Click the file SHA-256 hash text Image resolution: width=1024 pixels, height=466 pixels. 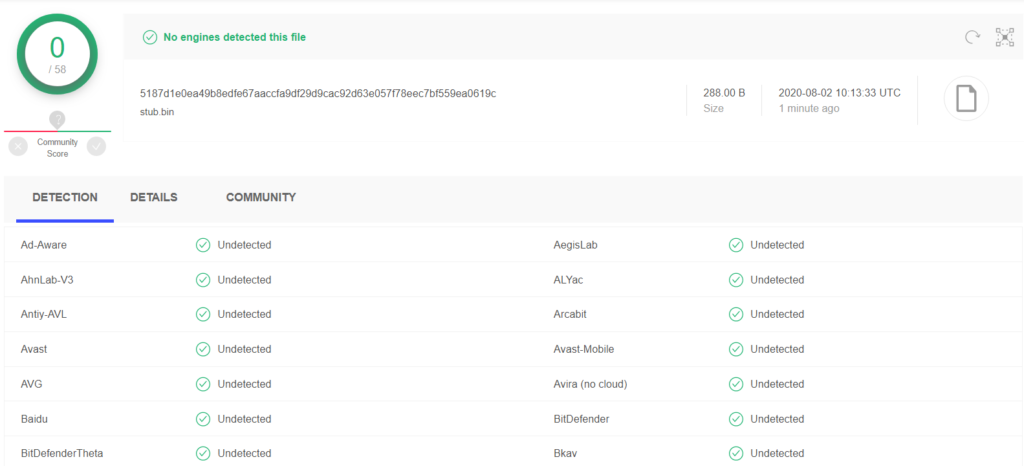[318, 93]
